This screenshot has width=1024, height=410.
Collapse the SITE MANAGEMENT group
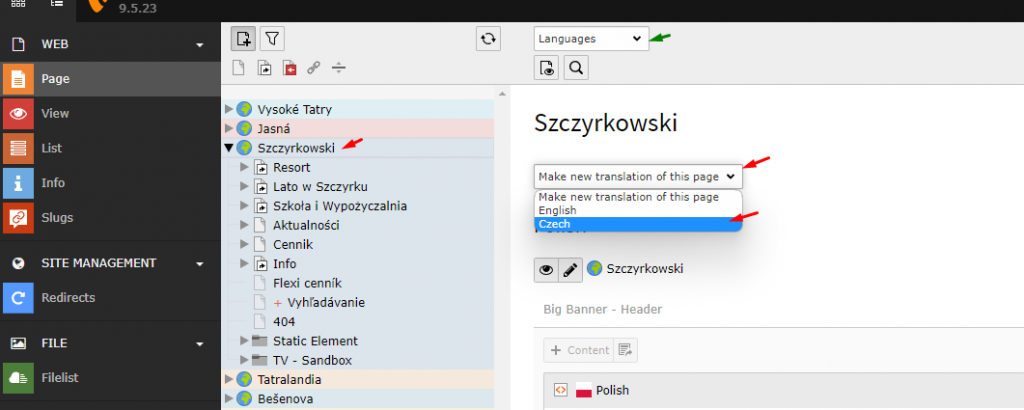coord(200,264)
